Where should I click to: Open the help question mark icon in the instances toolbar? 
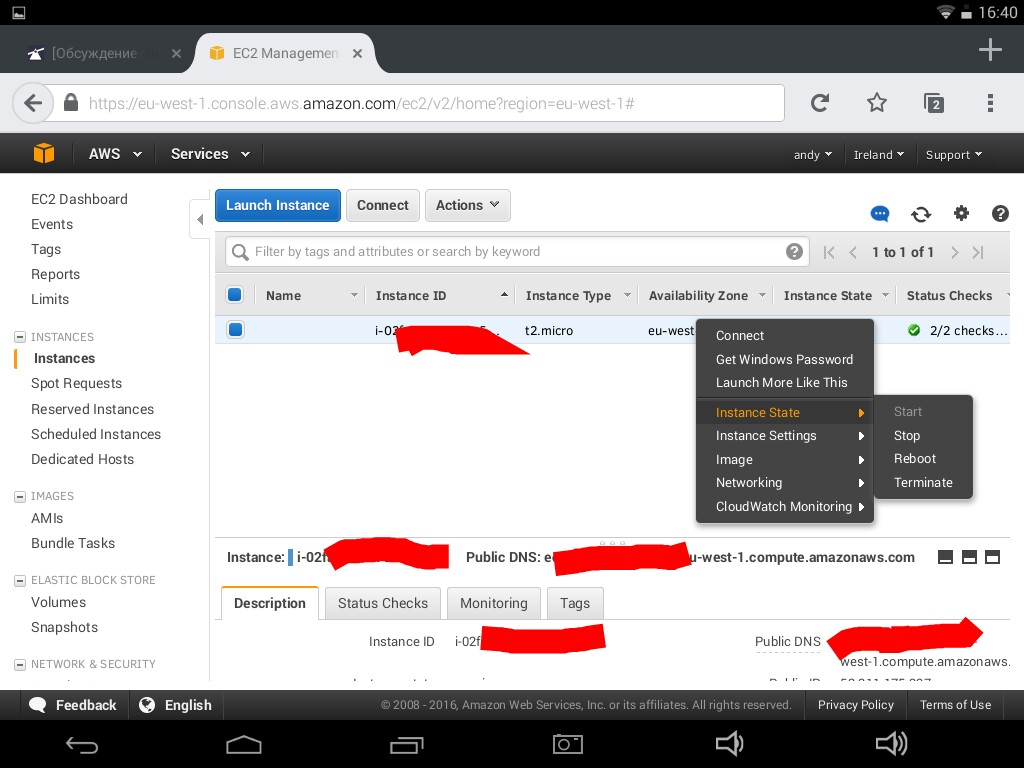click(x=1000, y=214)
